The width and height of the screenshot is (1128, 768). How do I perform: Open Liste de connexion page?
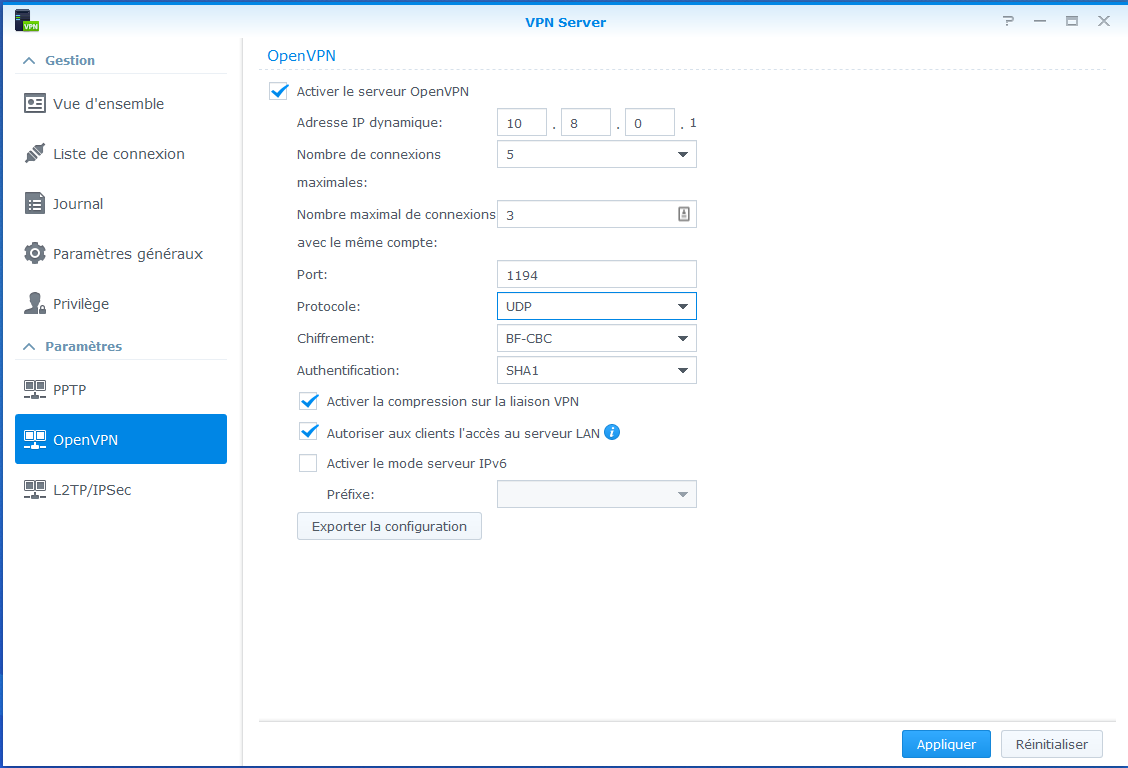click(121, 153)
